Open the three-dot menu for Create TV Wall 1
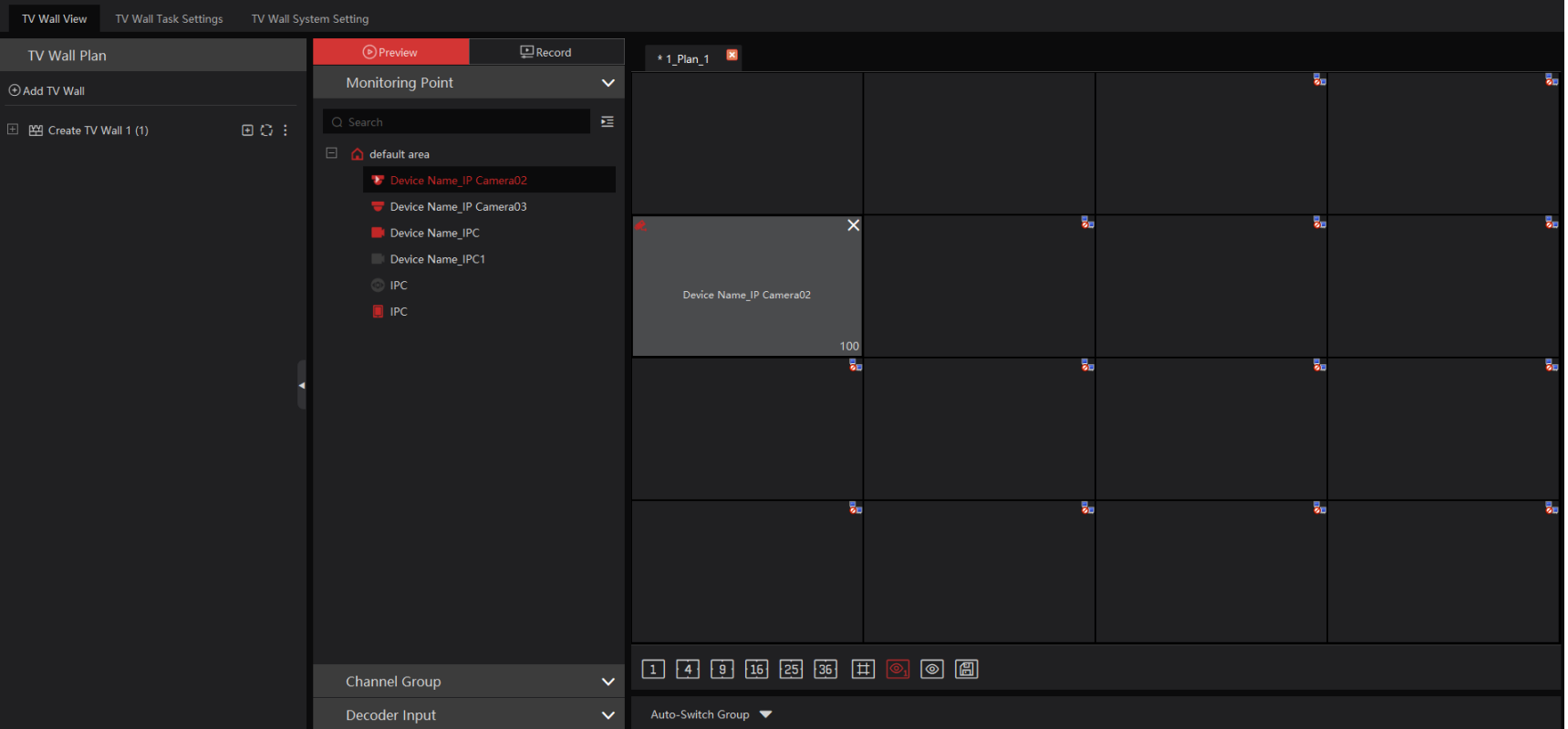Screen dimensions: 1568x729 point(286,130)
